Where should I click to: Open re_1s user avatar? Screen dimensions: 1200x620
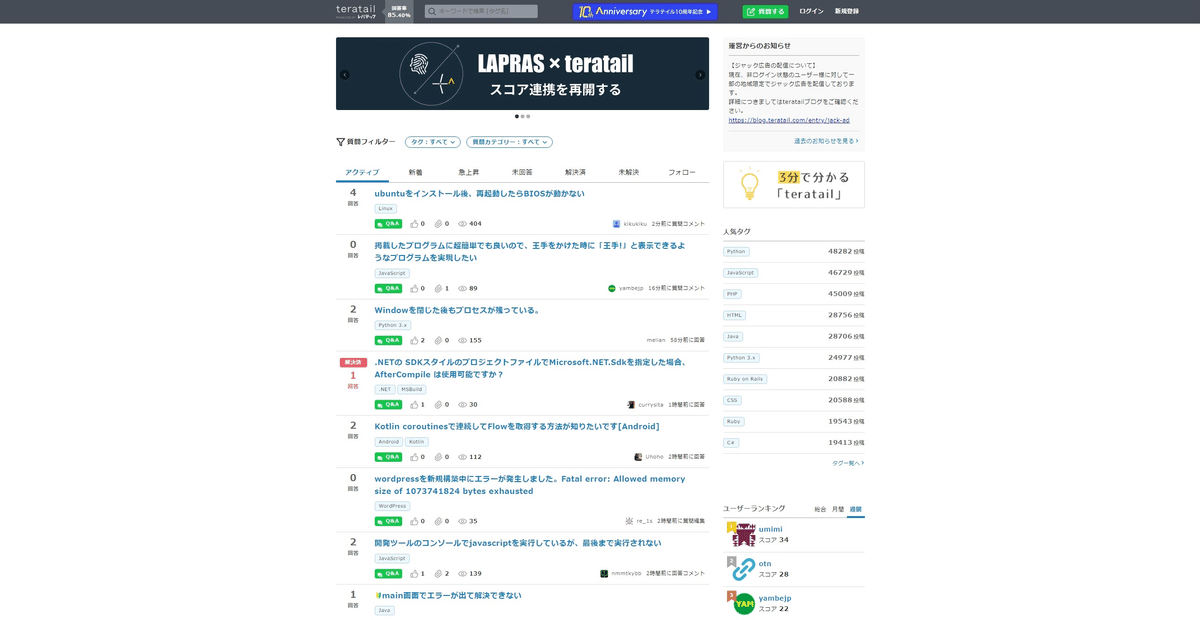(629, 521)
